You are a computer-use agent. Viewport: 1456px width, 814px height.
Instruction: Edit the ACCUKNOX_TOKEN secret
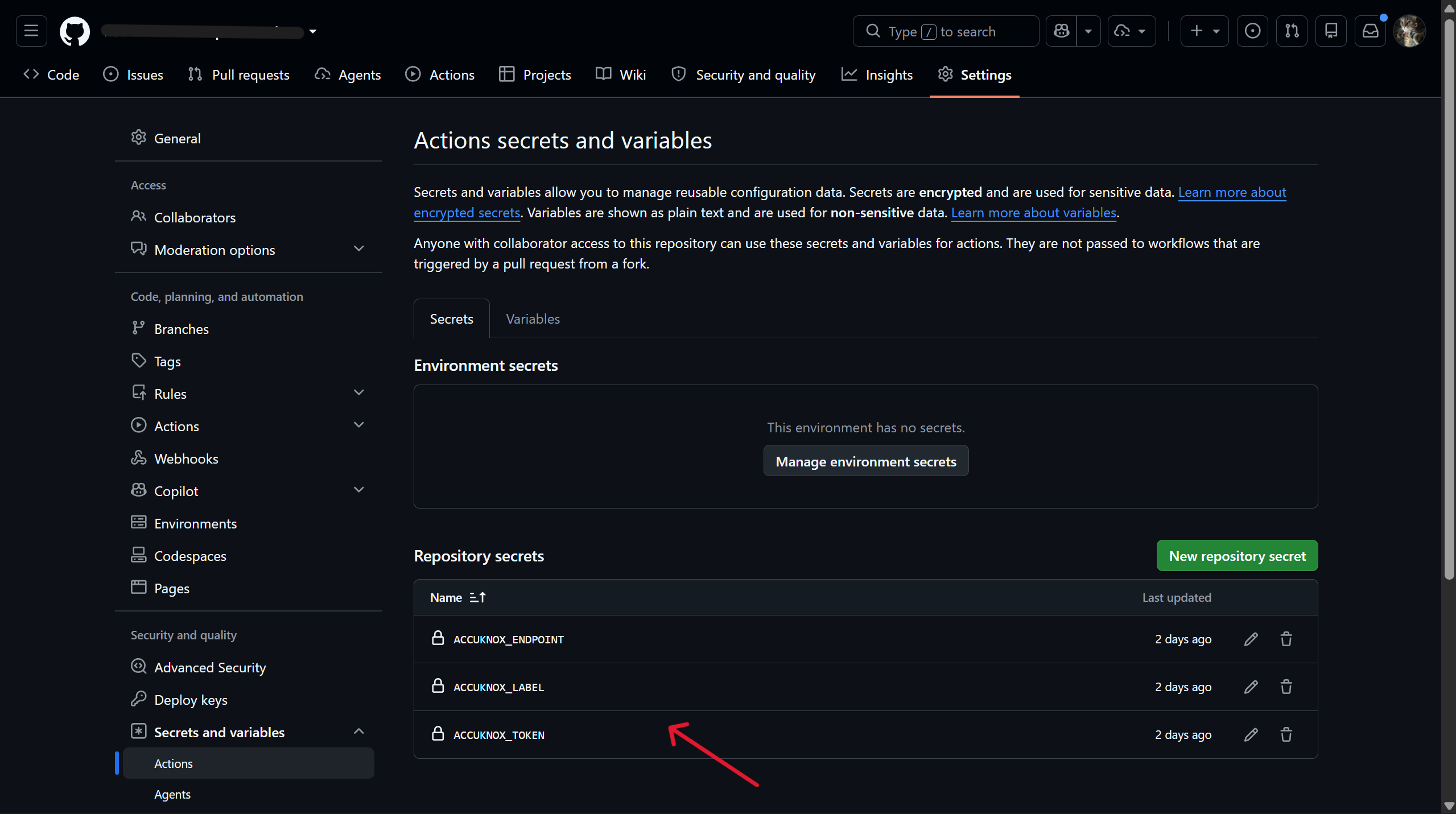click(1251, 734)
